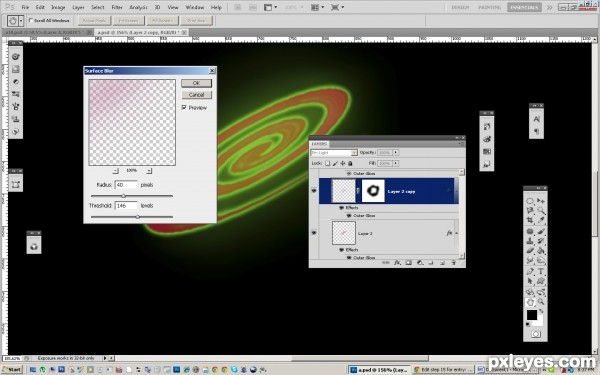The width and height of the screenshot is (600, 375).
Task: Select the Move tool
Action: (x=541, y=201)
